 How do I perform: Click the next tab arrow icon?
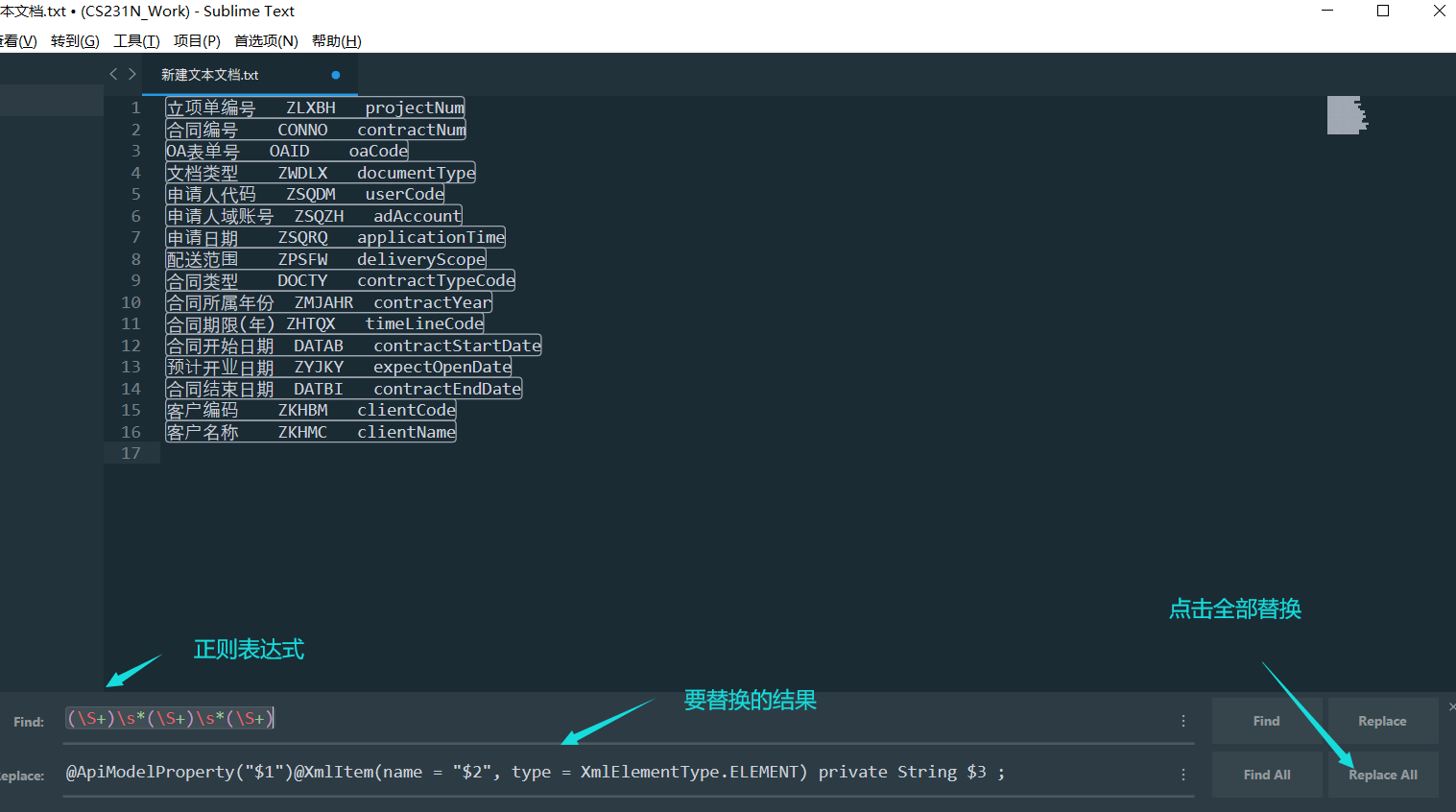point(132,74)
